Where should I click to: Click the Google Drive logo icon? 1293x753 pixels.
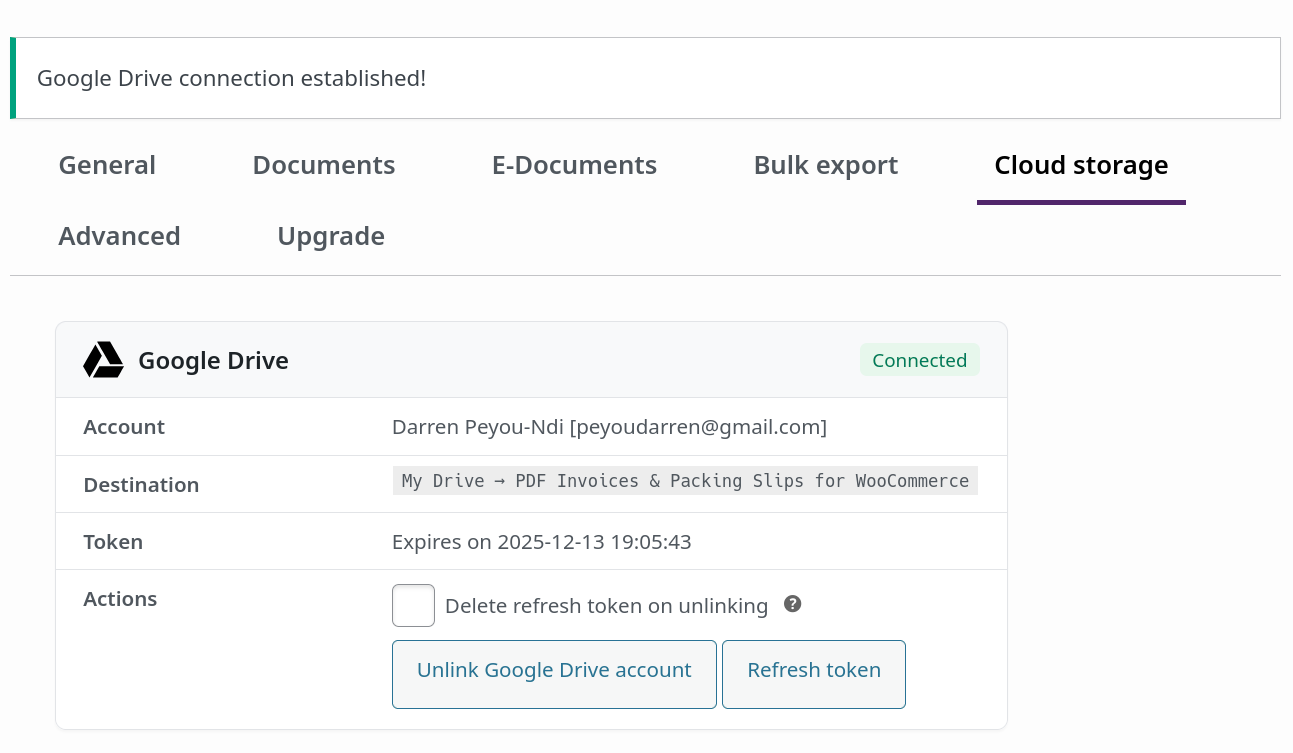[103, 360]
